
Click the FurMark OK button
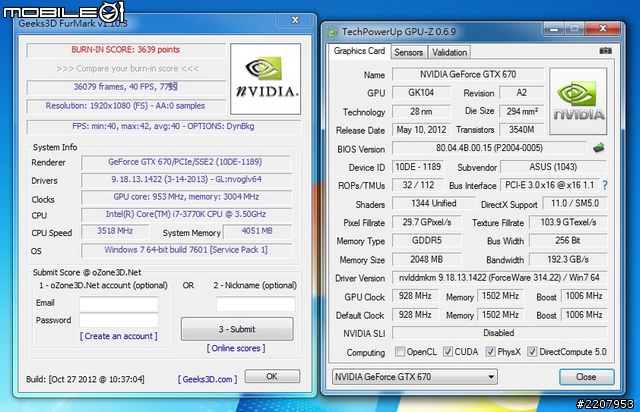pos(272,376)
